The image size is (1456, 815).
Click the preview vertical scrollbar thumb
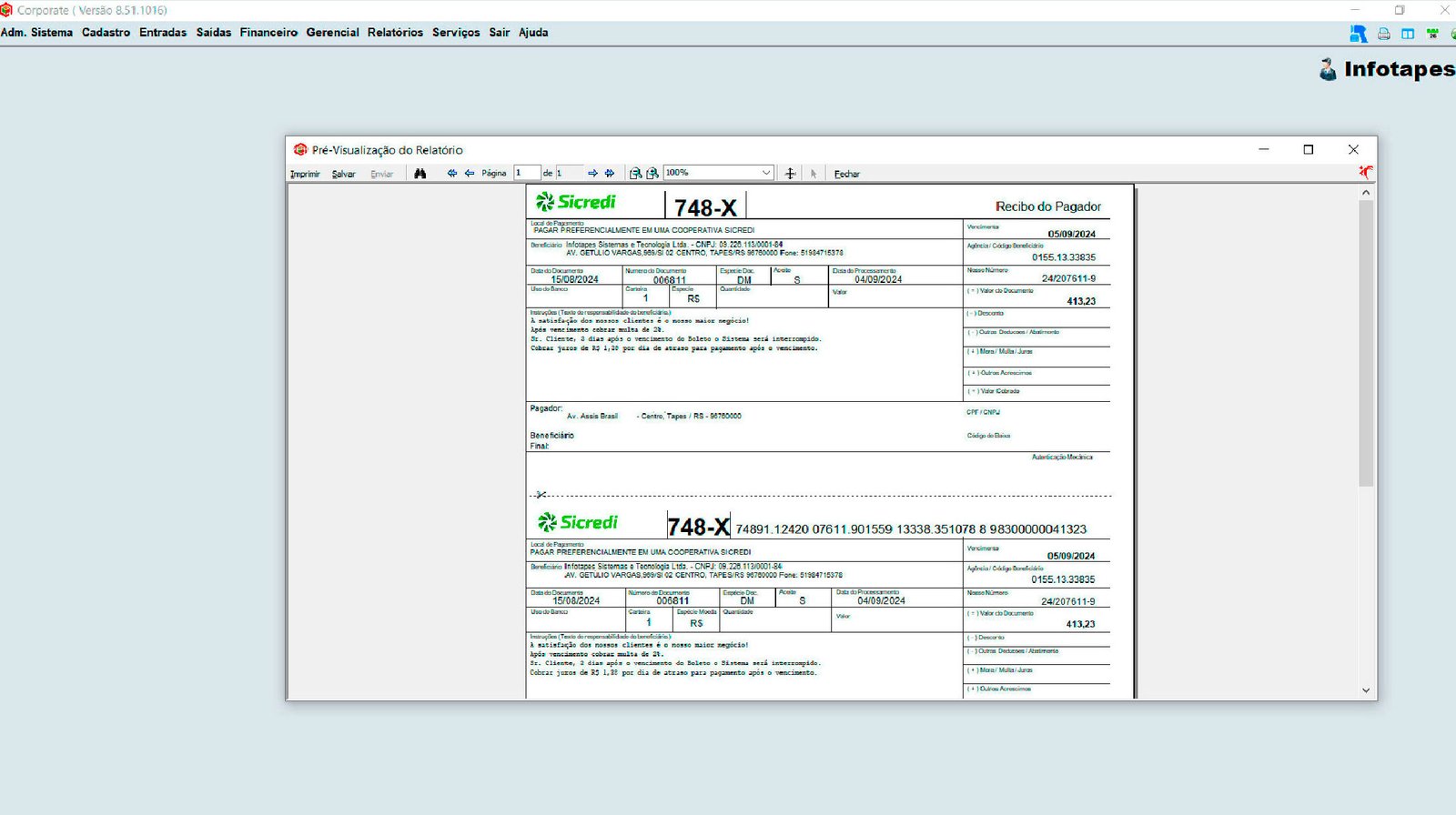(x=1365, y=343)
